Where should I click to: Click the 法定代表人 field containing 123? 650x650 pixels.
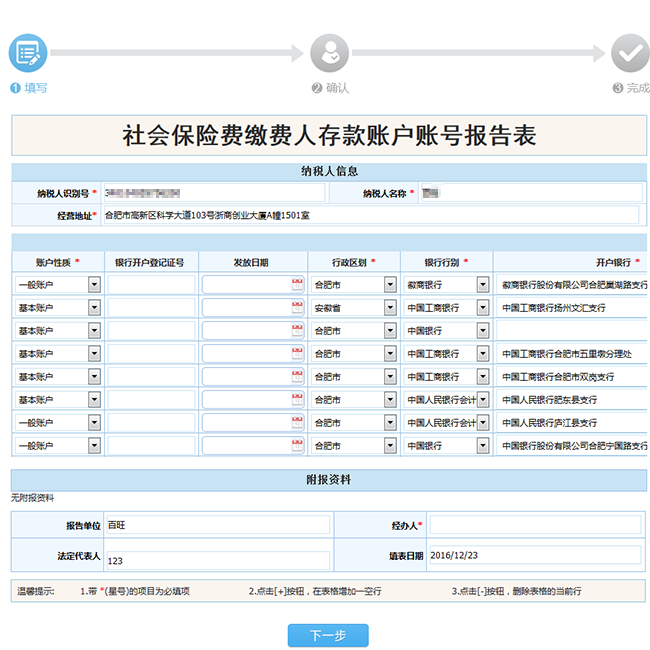[218, 560]
